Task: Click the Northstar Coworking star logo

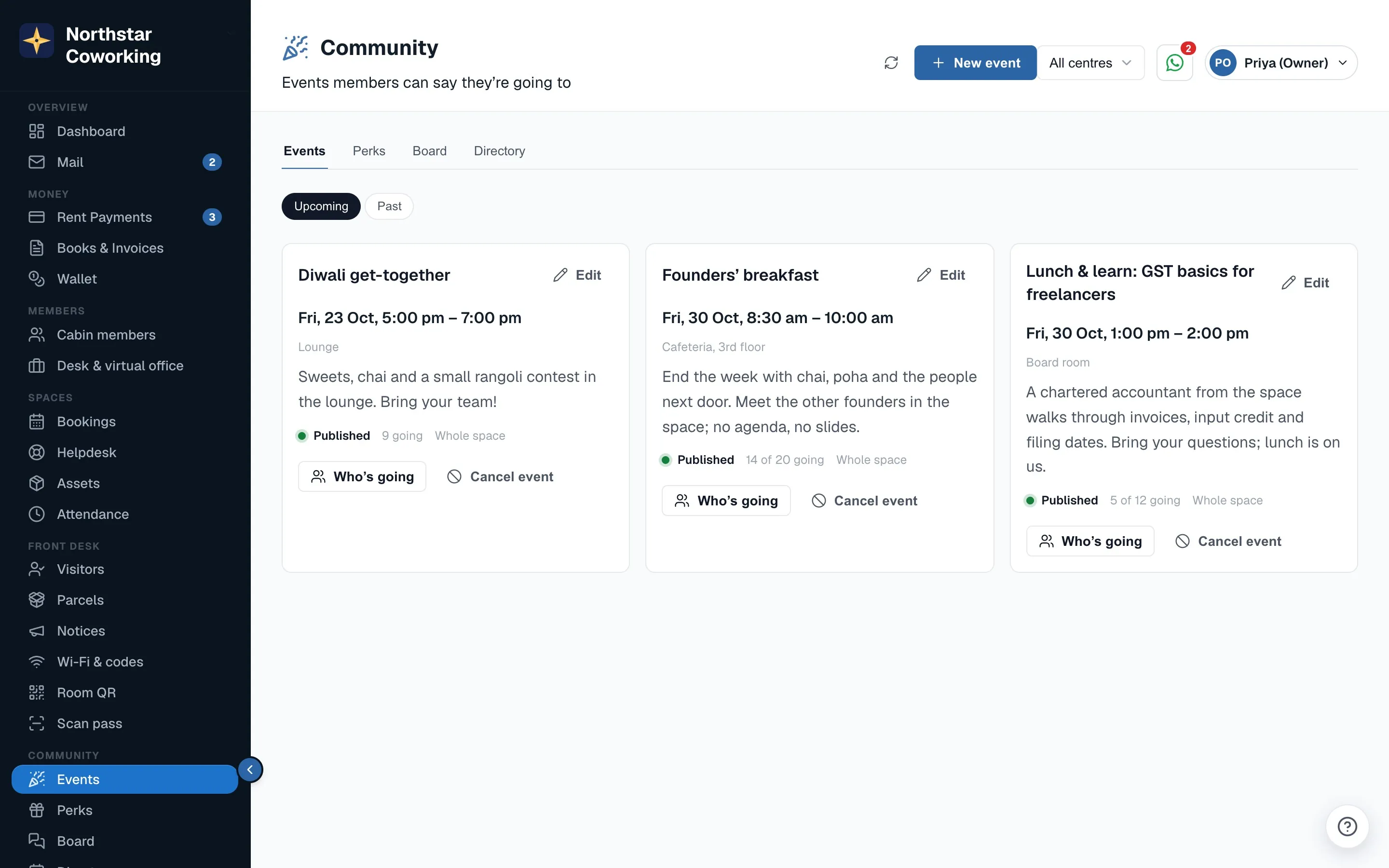Action: [37, 41]
